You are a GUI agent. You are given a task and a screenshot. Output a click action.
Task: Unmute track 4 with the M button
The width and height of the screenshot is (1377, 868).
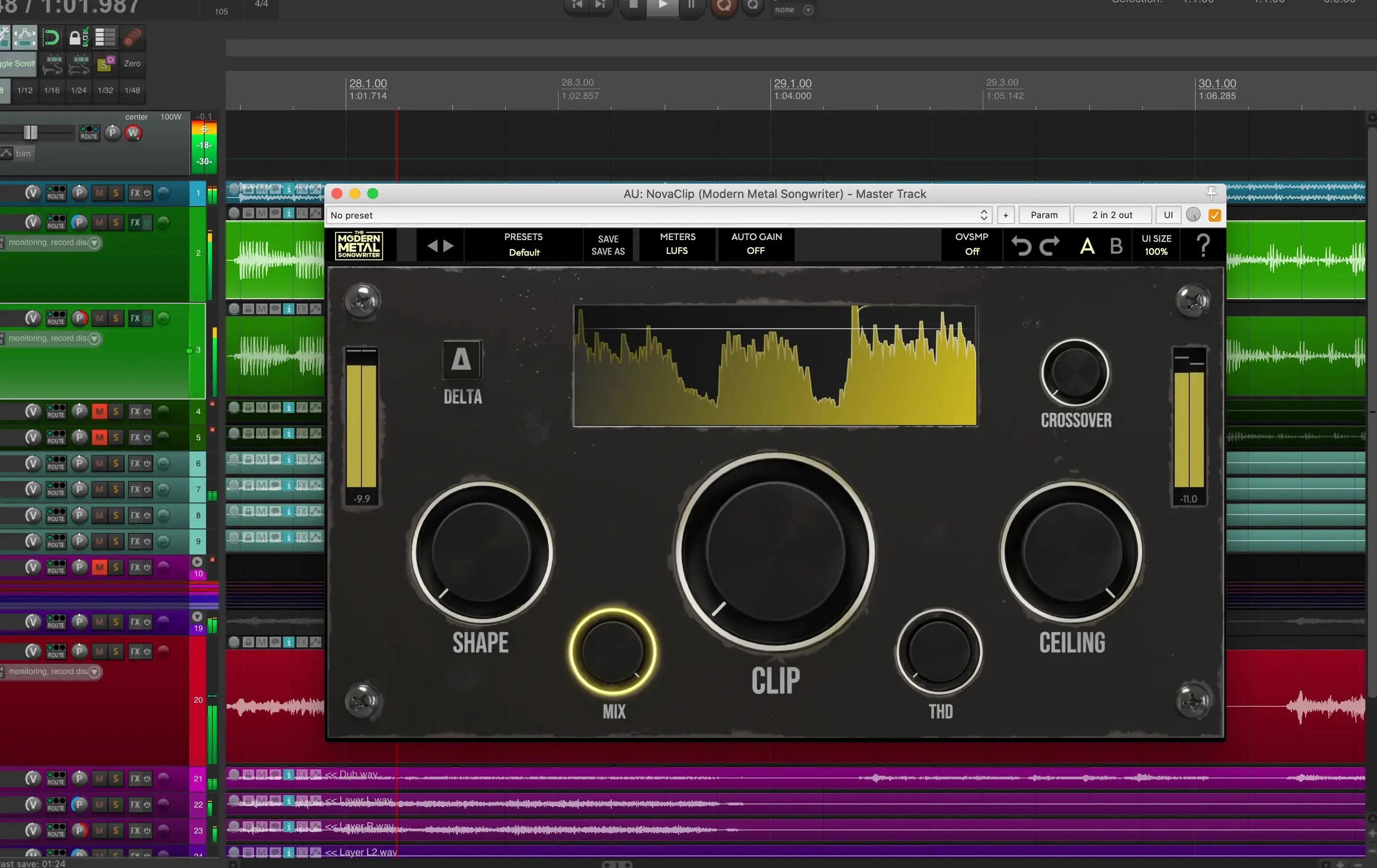click(x=99, y=411)
